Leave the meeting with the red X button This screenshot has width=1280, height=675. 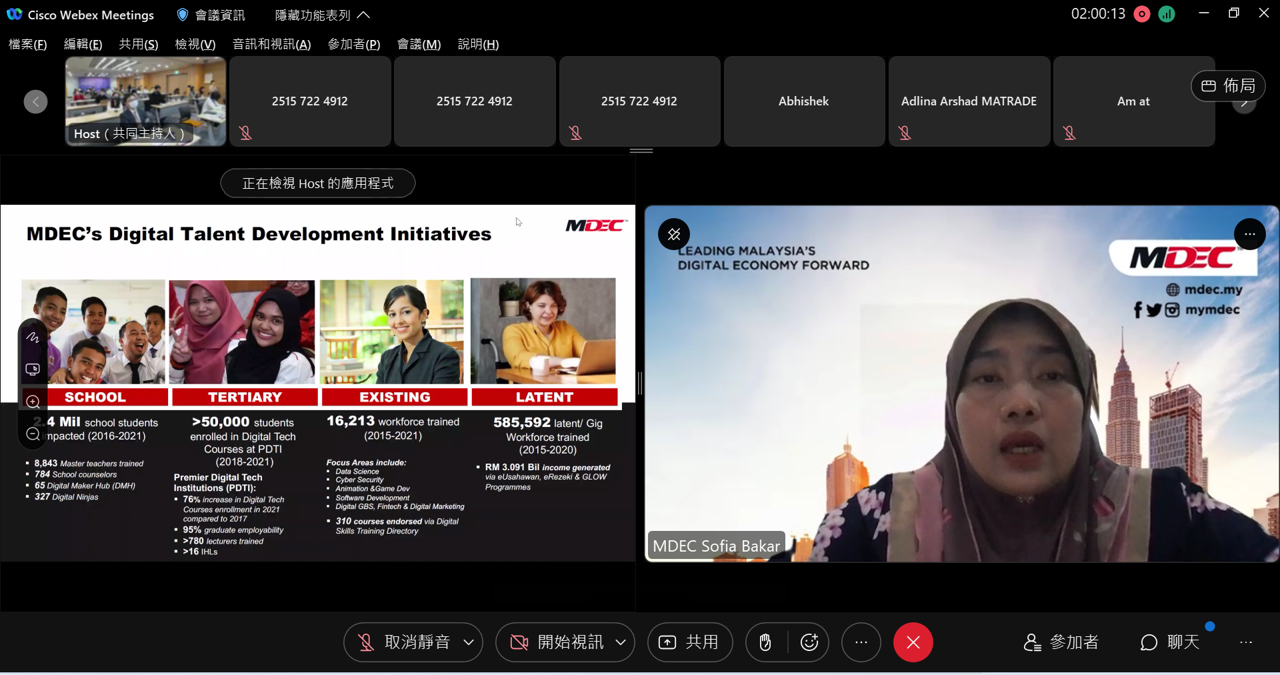coord(913,642)
